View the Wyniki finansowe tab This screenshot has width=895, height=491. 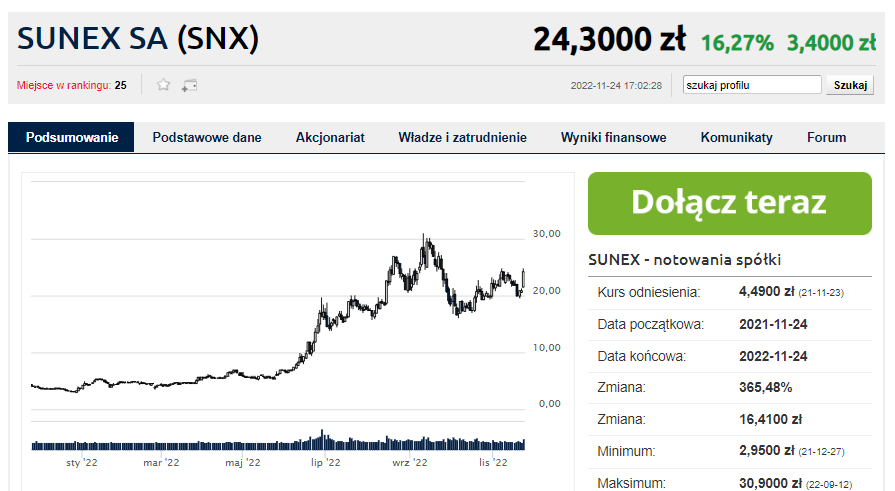(x=614, y=138)
